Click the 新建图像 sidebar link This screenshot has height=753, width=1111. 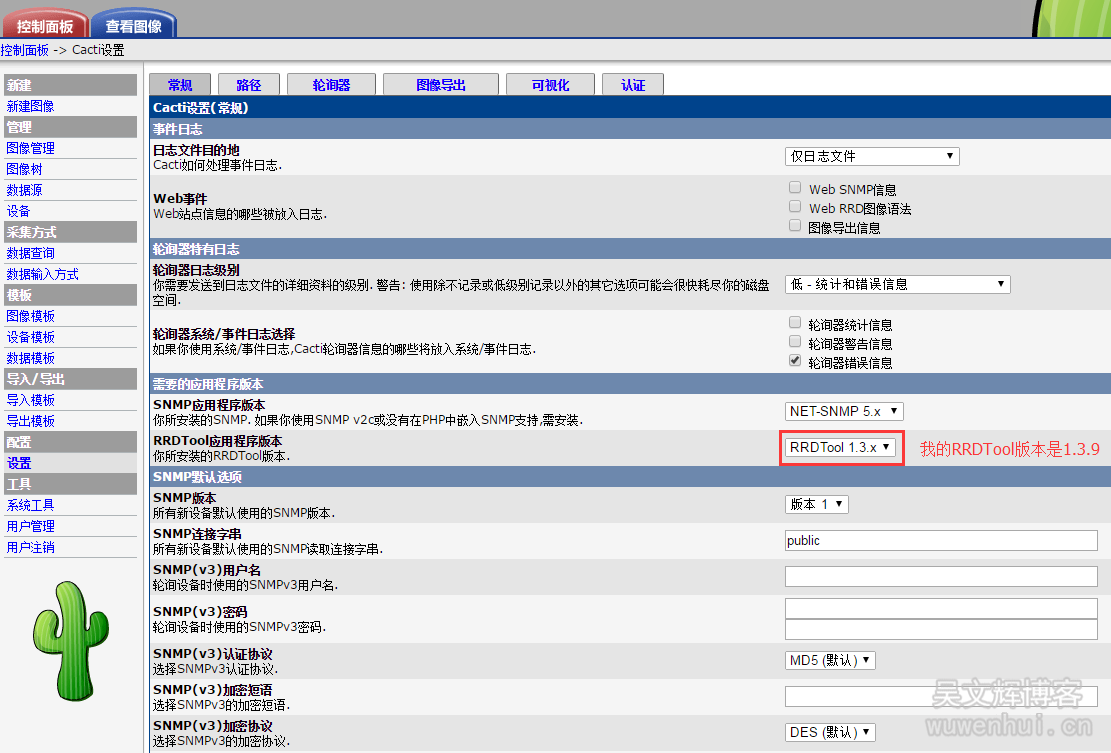30,106
